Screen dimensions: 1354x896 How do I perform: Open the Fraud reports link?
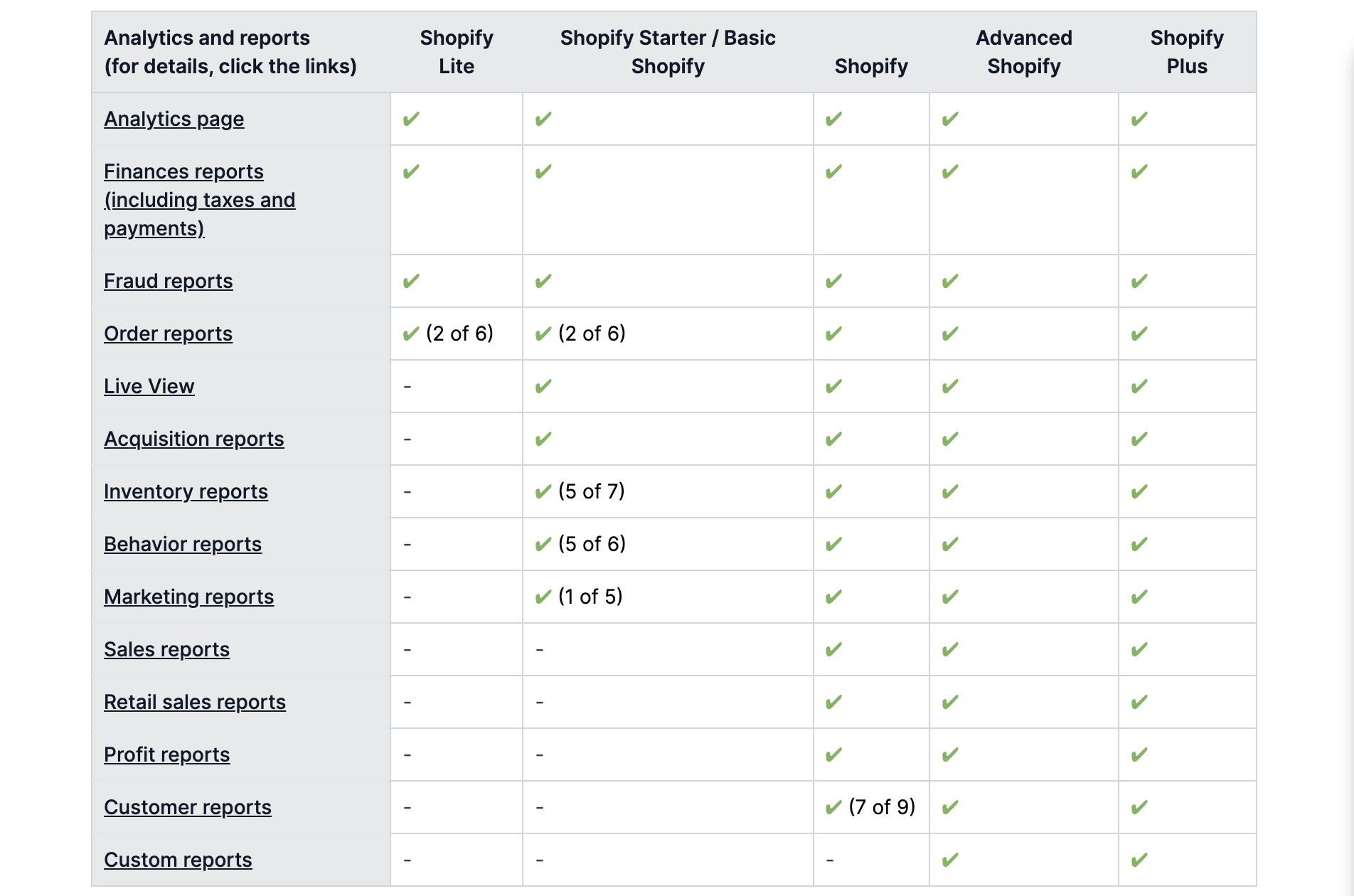tap(168, 281)
